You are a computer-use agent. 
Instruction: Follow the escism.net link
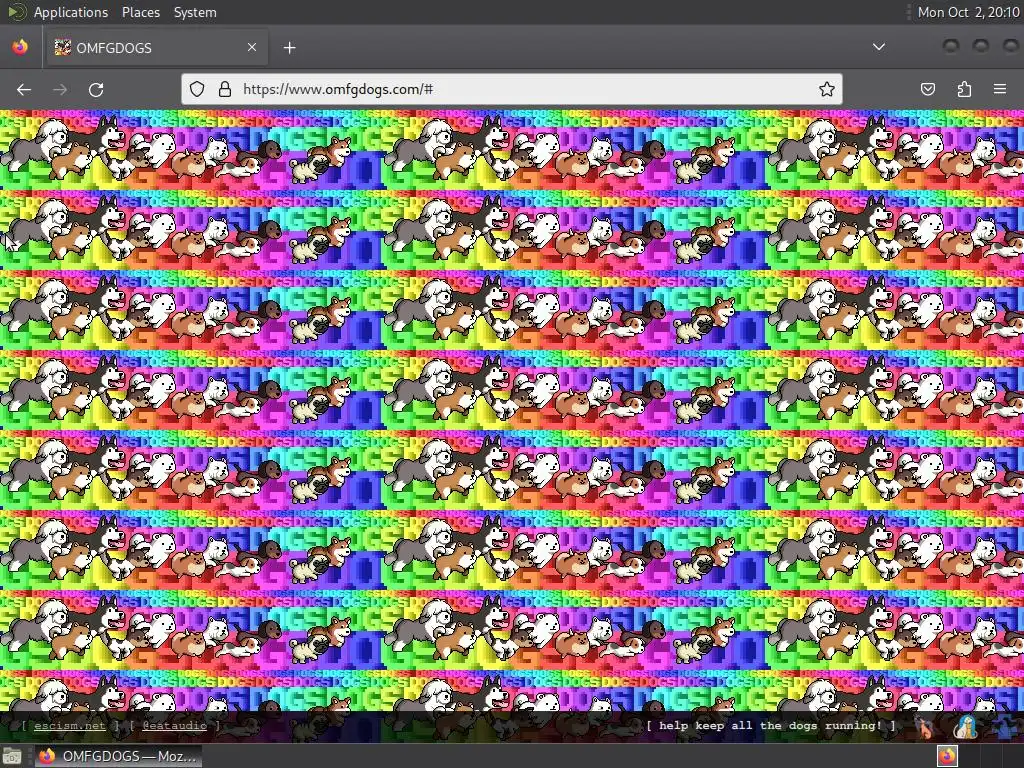pyautogui.click(x=69, y=726)
